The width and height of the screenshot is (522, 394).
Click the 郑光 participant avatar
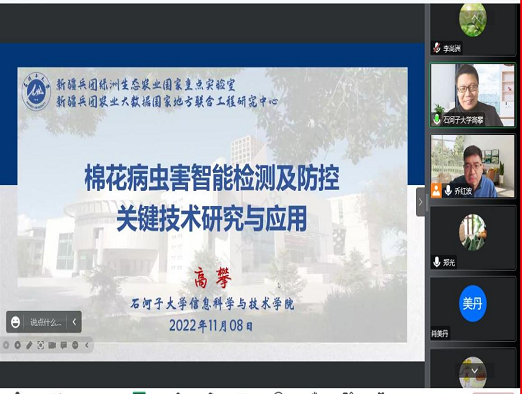pos(473,232)
